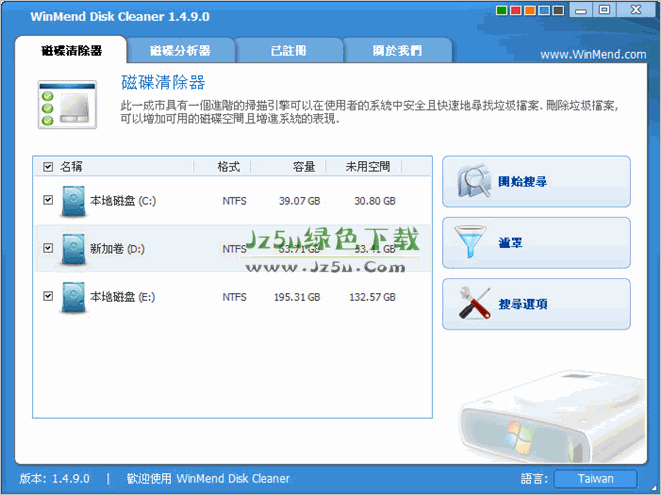Select the red color theme swatch

click(516, 11)
